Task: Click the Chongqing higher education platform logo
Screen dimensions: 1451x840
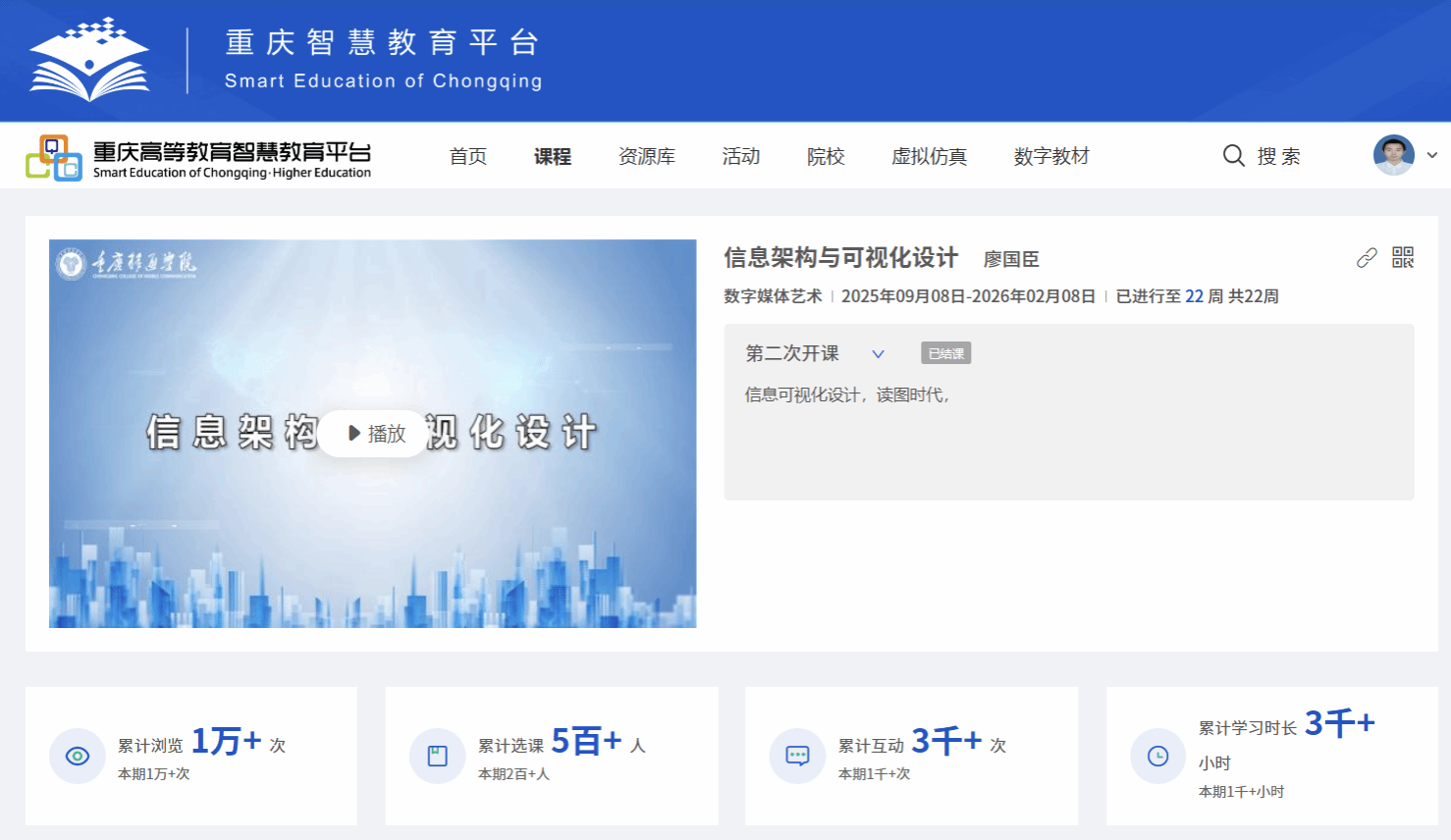Action: point(198,158)
